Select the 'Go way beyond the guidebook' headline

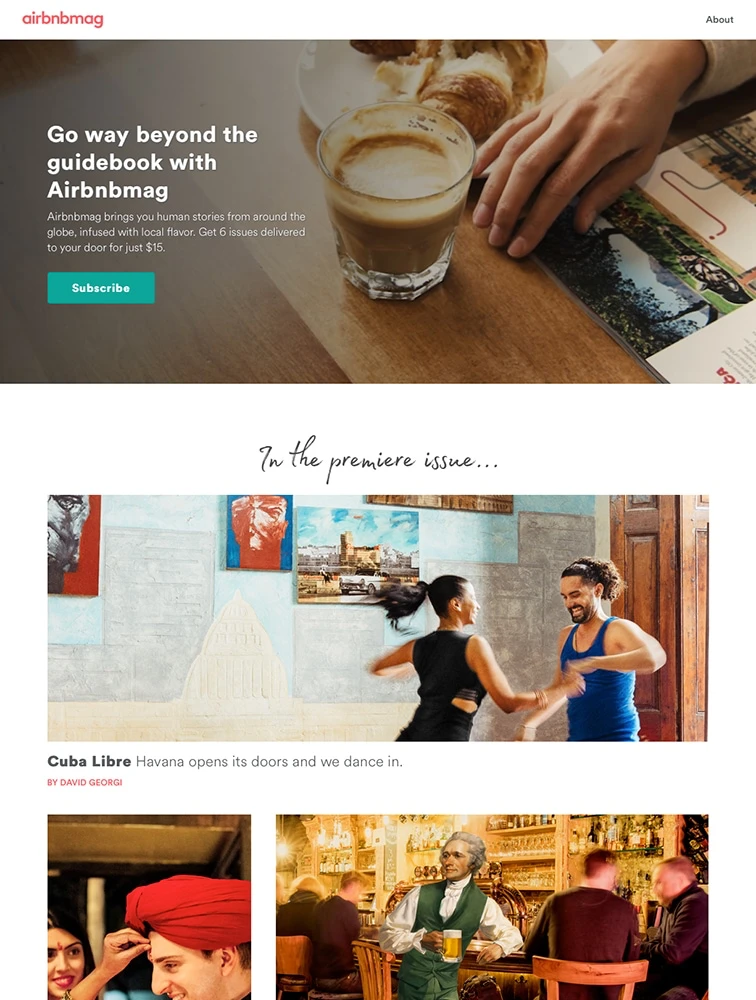pyautogui.click(x=152, y=162)
